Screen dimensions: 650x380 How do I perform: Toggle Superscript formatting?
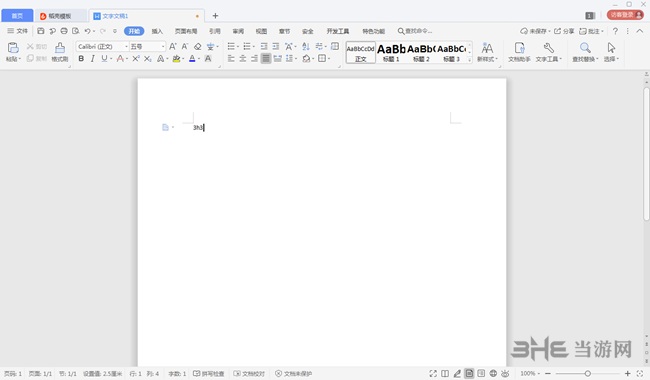136,59
